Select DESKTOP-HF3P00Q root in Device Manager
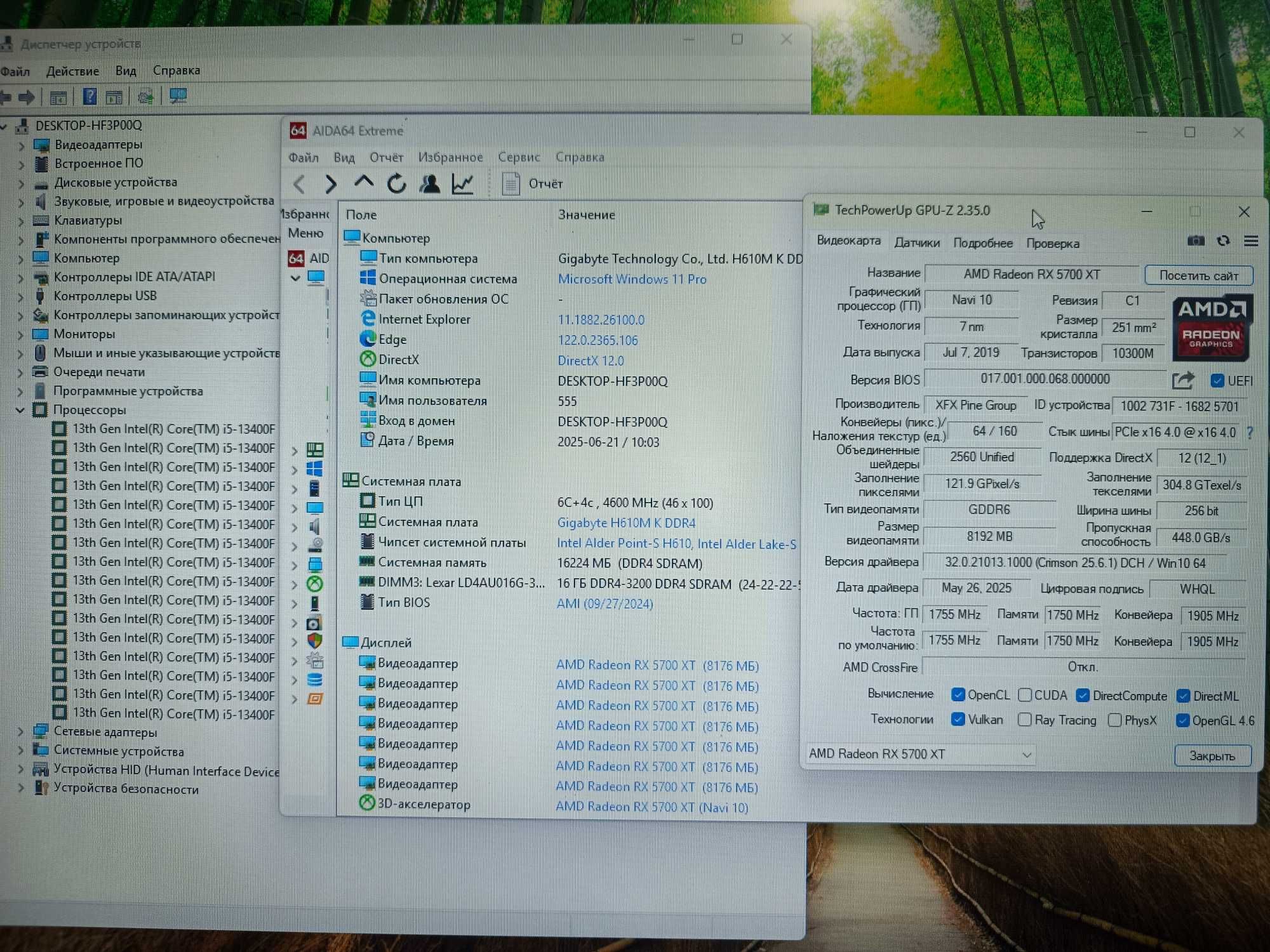The height and width of the screenshot is (952, 1270). 88,126
